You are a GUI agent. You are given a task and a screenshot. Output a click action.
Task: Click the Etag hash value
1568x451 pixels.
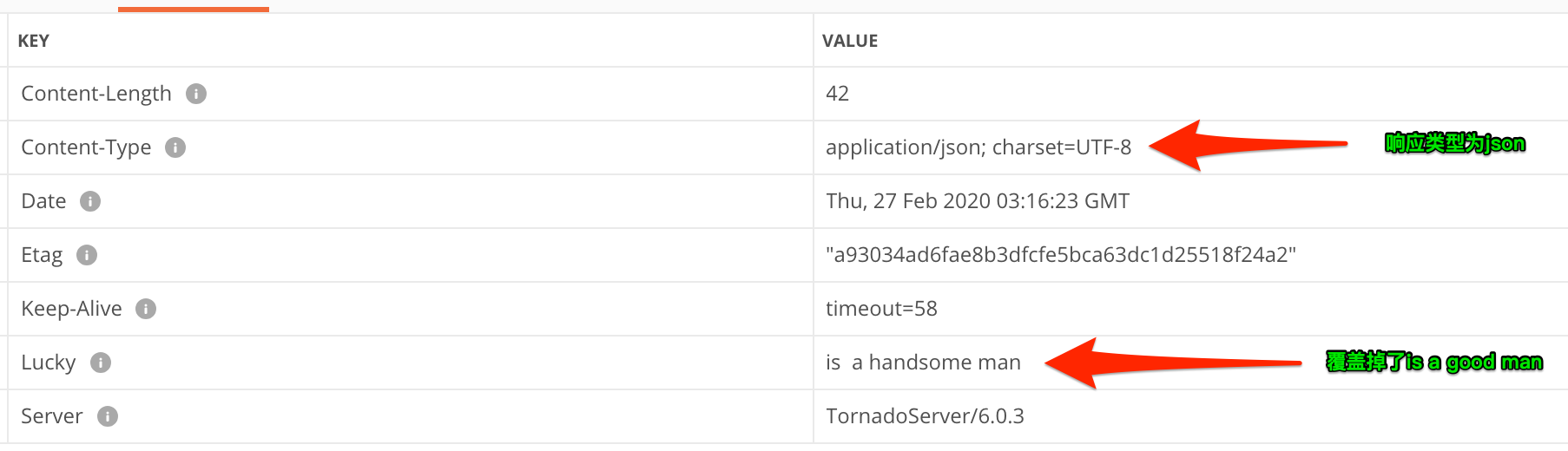point(1060,255)
